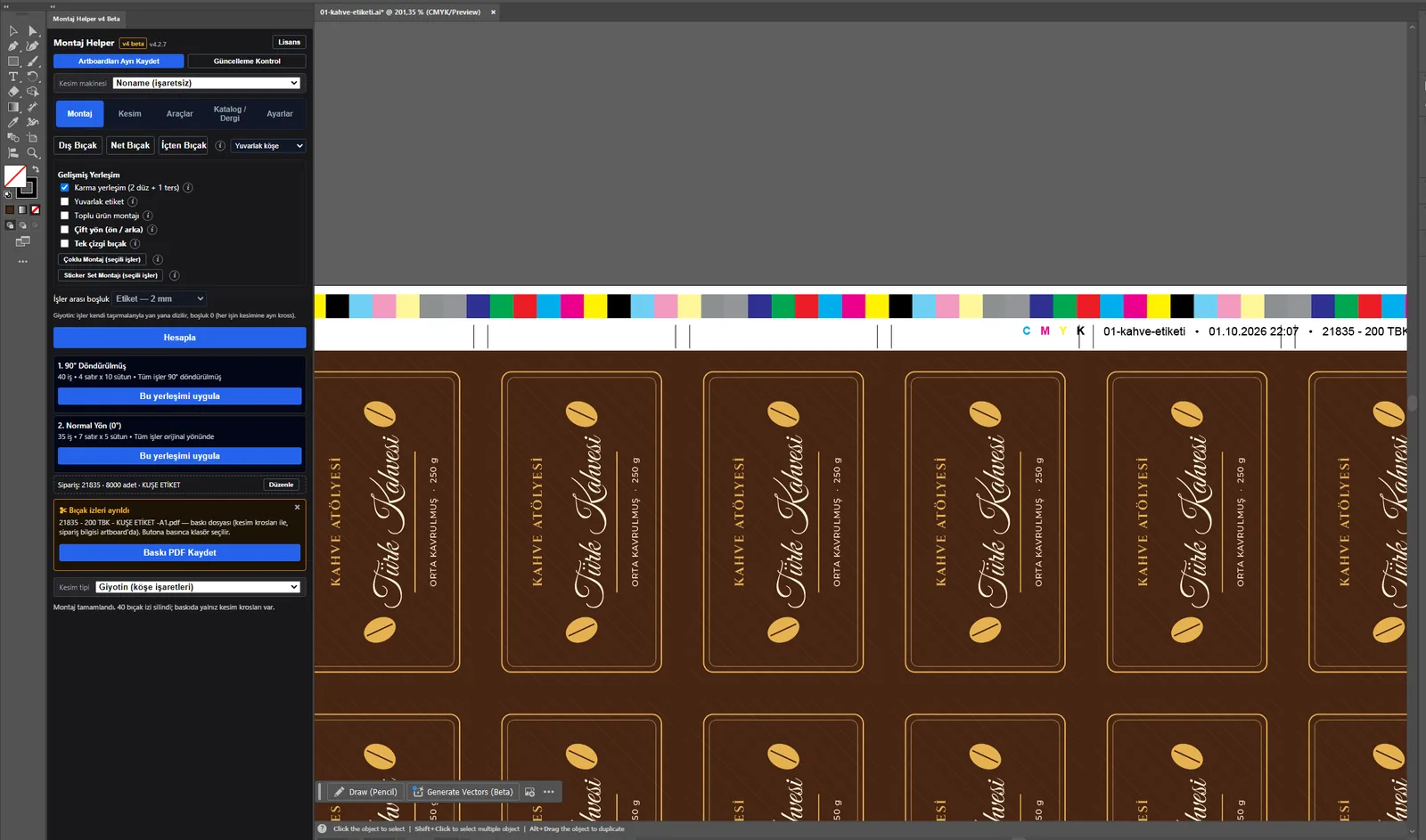Select the Rectangle tool
This screenshot has width=1426, height=840.
point(13,61)
